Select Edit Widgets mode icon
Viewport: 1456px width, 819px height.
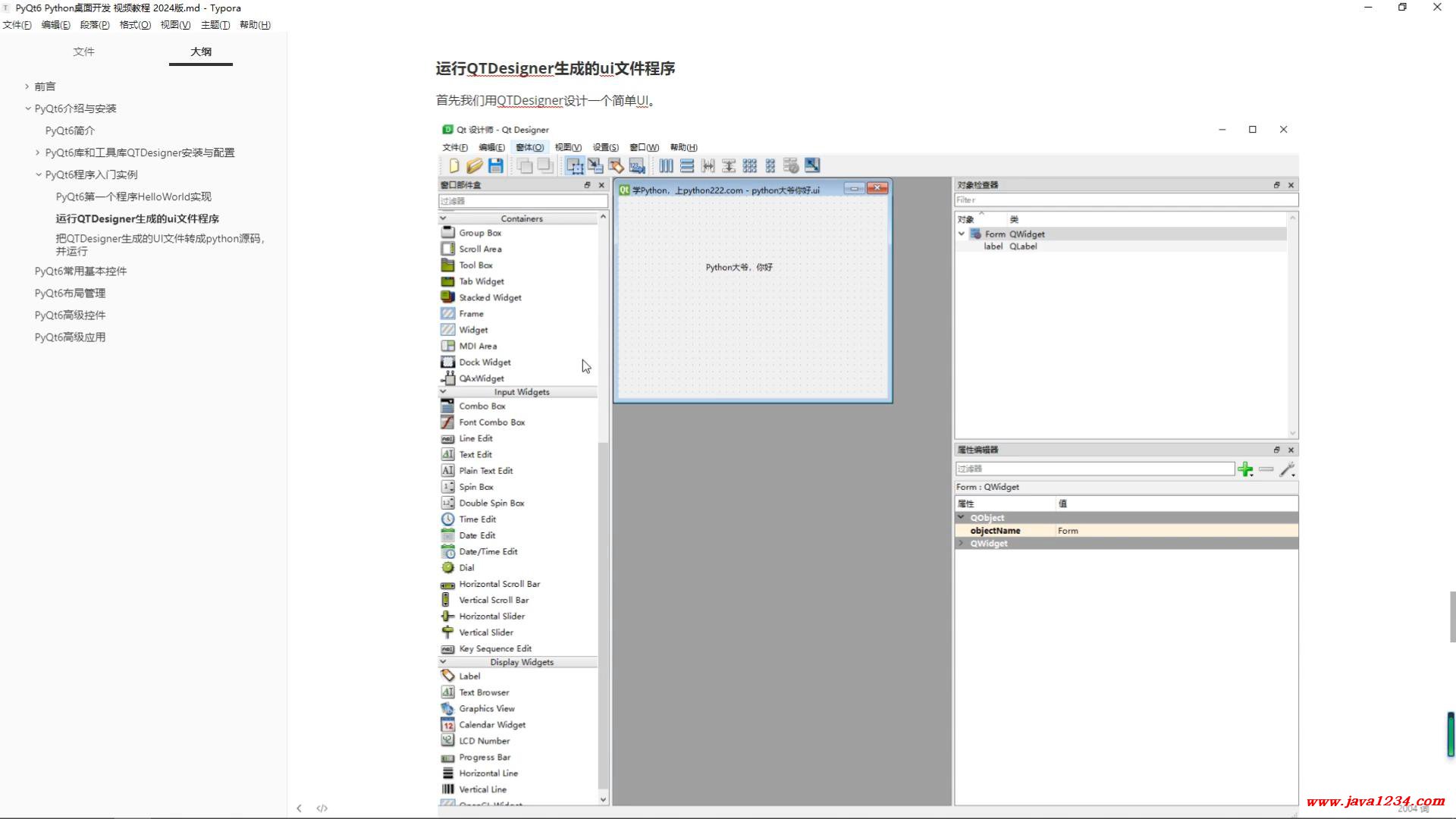[575, 165]
